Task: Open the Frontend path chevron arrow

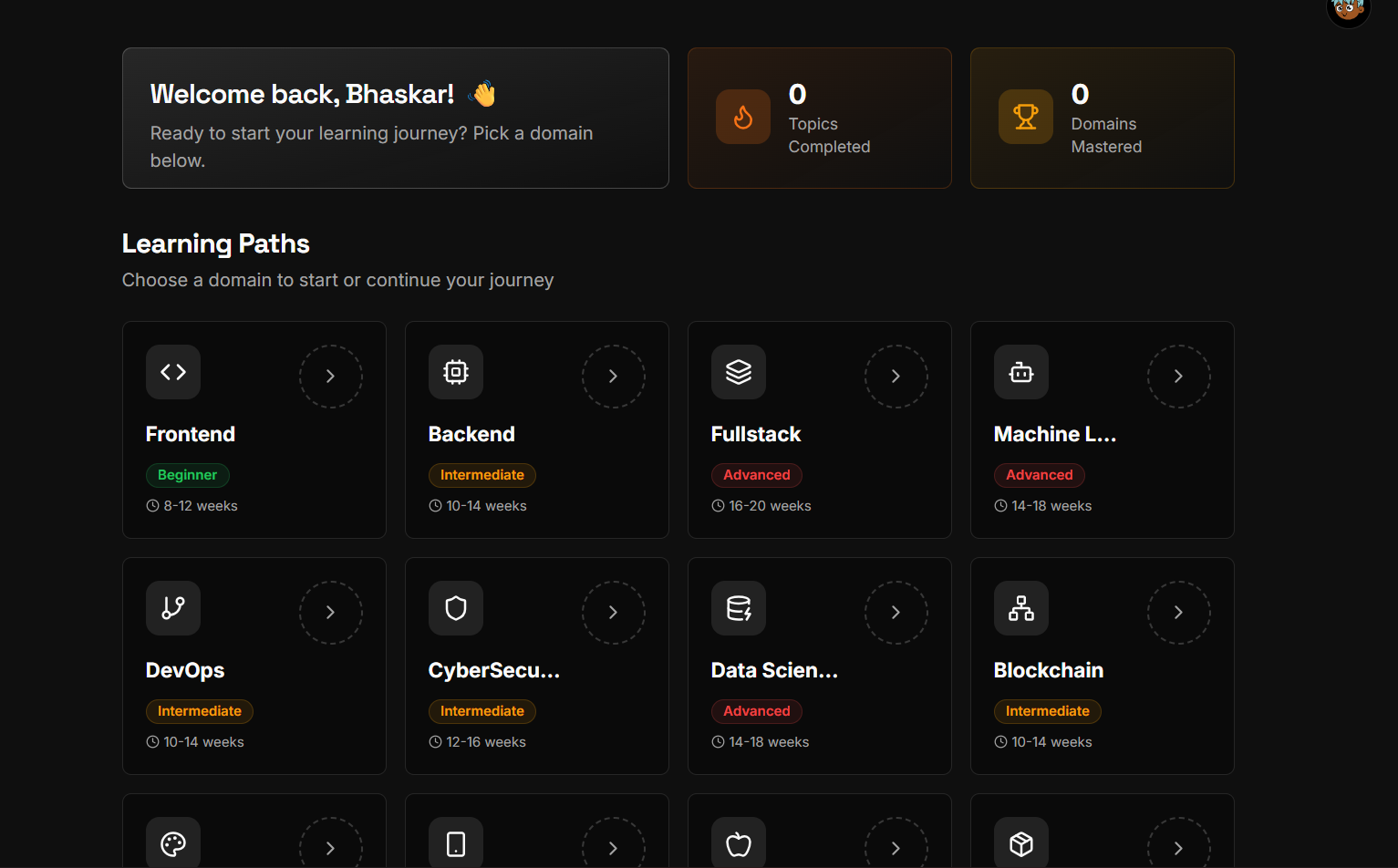Action: [x=330, y=376]
